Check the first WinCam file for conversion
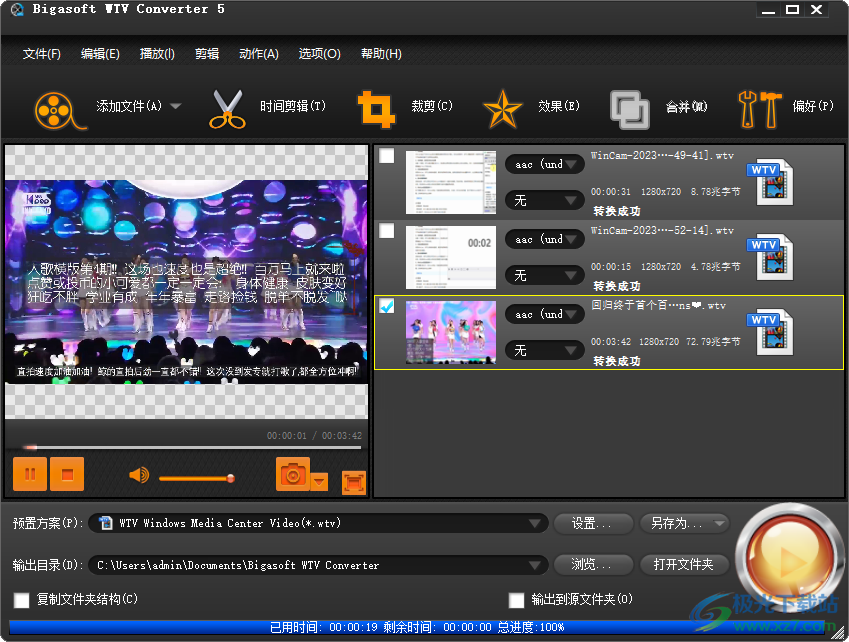 [x=386, y=156]
